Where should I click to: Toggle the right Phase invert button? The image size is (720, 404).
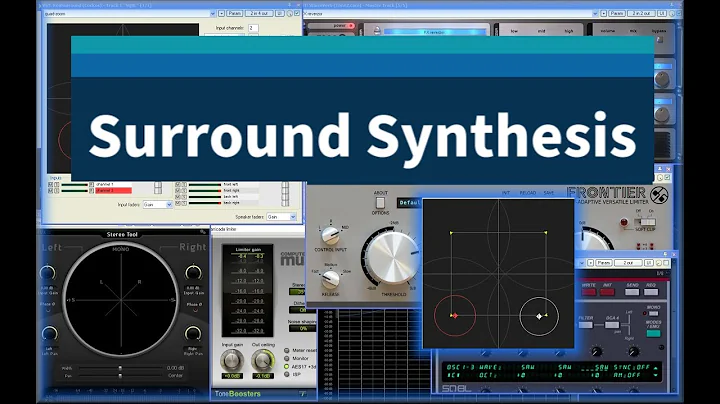(195, 310)
